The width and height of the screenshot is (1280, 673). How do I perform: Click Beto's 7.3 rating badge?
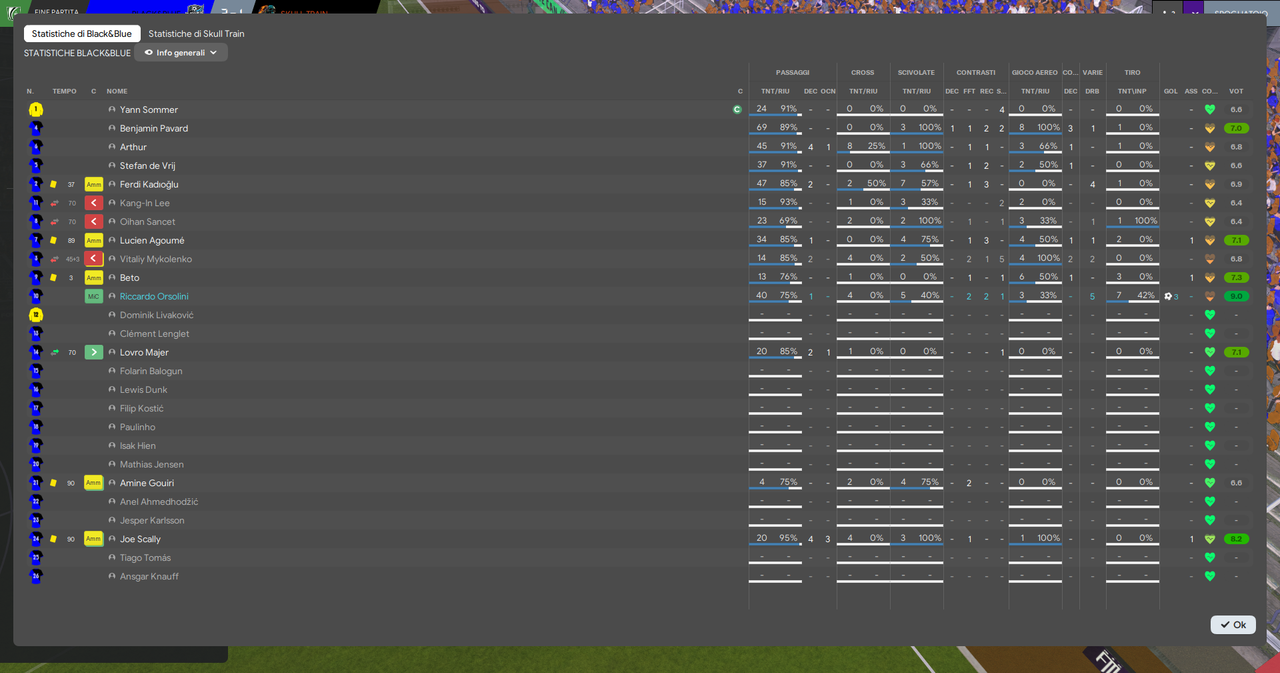coord(1237,277)
